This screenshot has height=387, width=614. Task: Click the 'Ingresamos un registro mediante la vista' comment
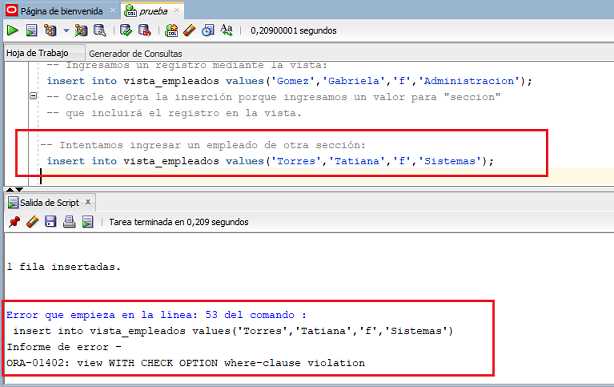tap(187, 65)
